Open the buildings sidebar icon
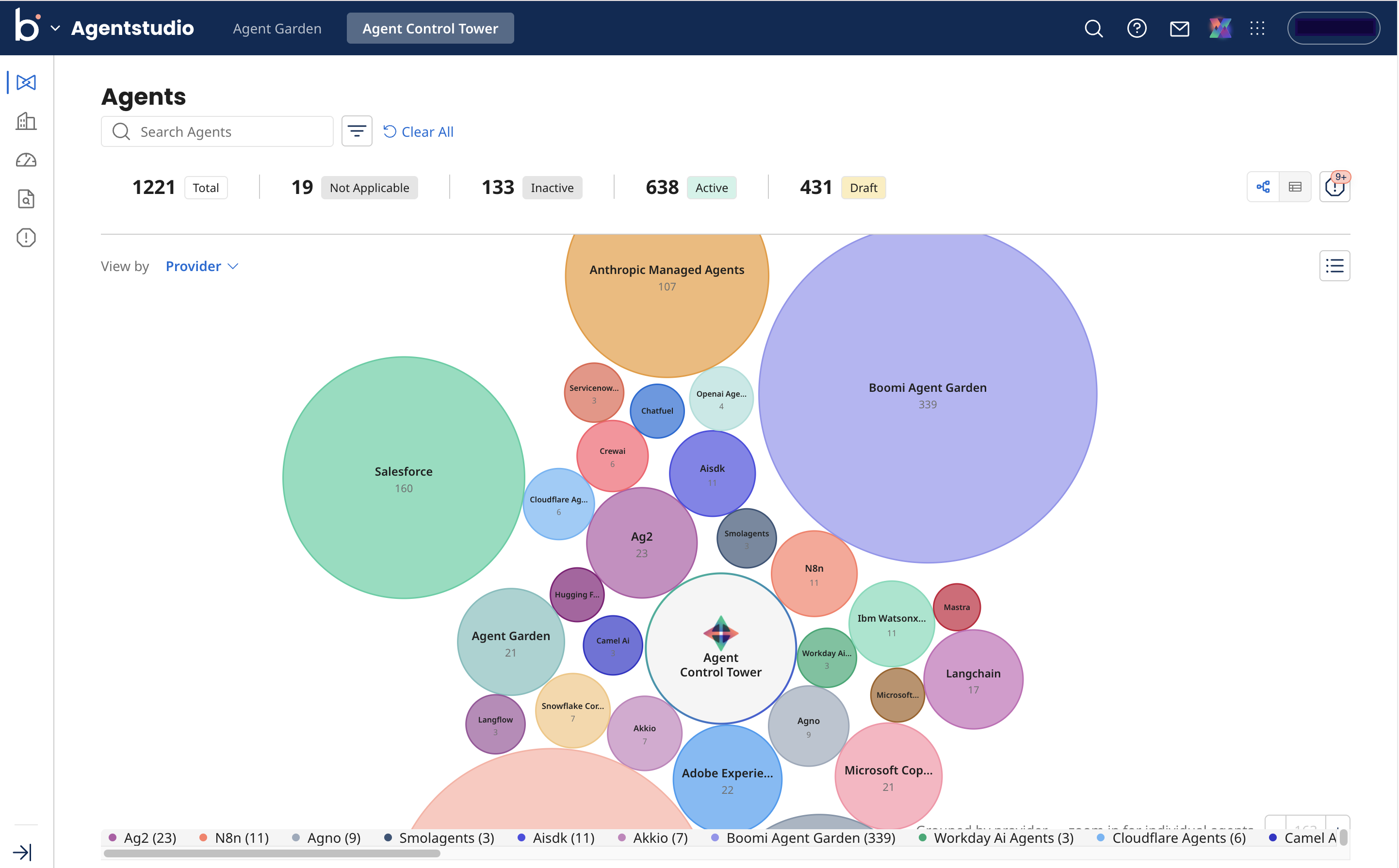The image size is (1399, 868). point(26,121)
